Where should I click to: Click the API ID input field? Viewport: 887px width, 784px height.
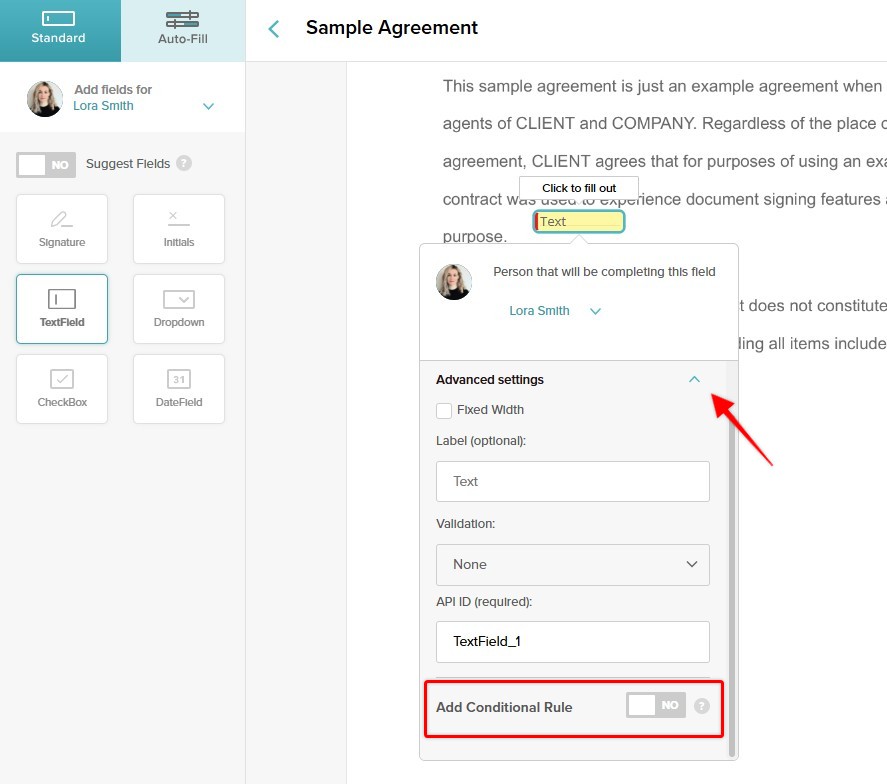(x=572, y=641)
